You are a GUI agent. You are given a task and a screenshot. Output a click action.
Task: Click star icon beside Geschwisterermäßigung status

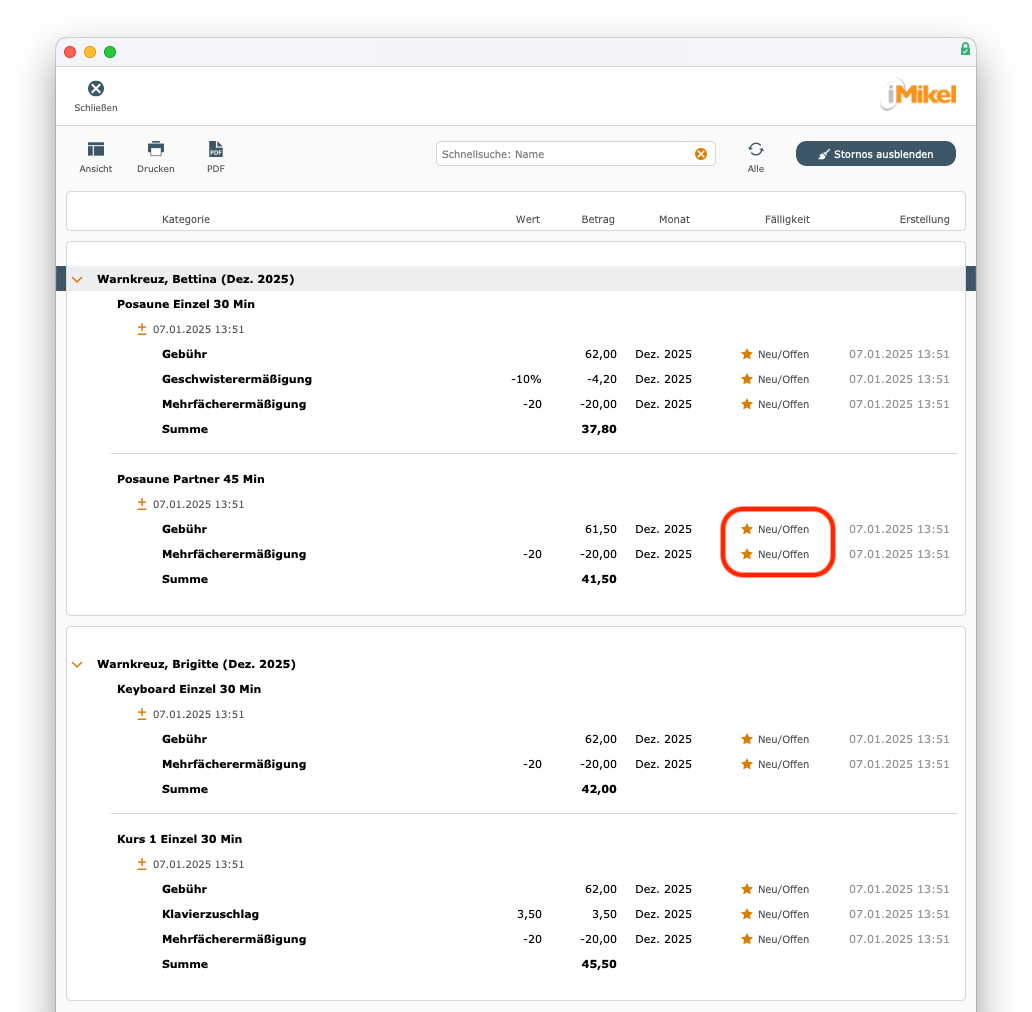[746, 380]
